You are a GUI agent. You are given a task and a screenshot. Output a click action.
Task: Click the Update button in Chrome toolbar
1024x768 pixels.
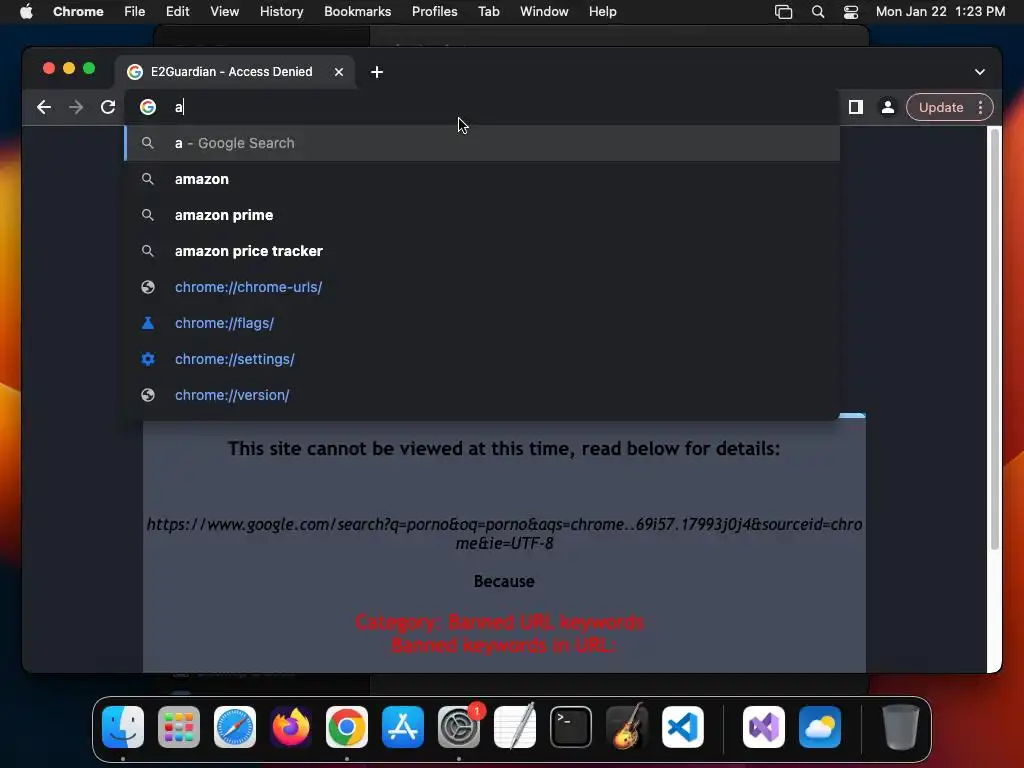click(940, 107)
